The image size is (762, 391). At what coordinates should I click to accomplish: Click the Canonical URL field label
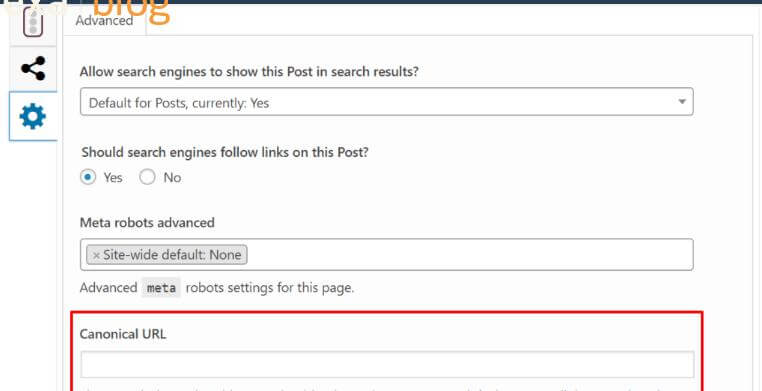point(122,334)
